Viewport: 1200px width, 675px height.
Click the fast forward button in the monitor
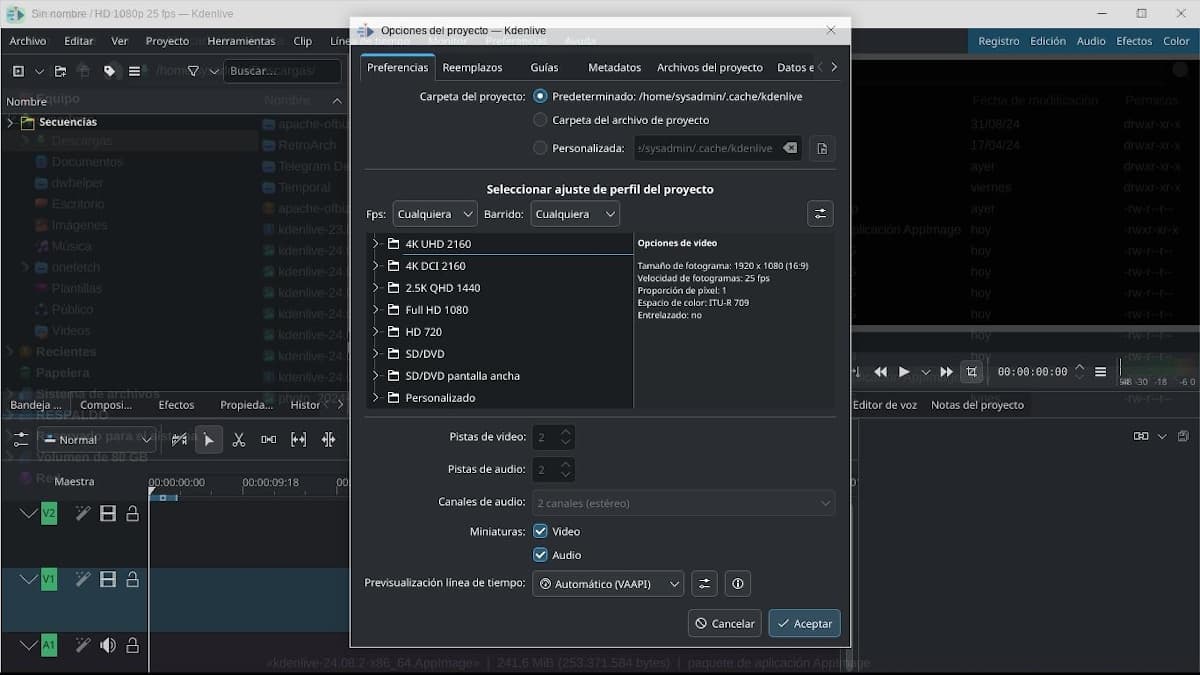pos(946,371)
